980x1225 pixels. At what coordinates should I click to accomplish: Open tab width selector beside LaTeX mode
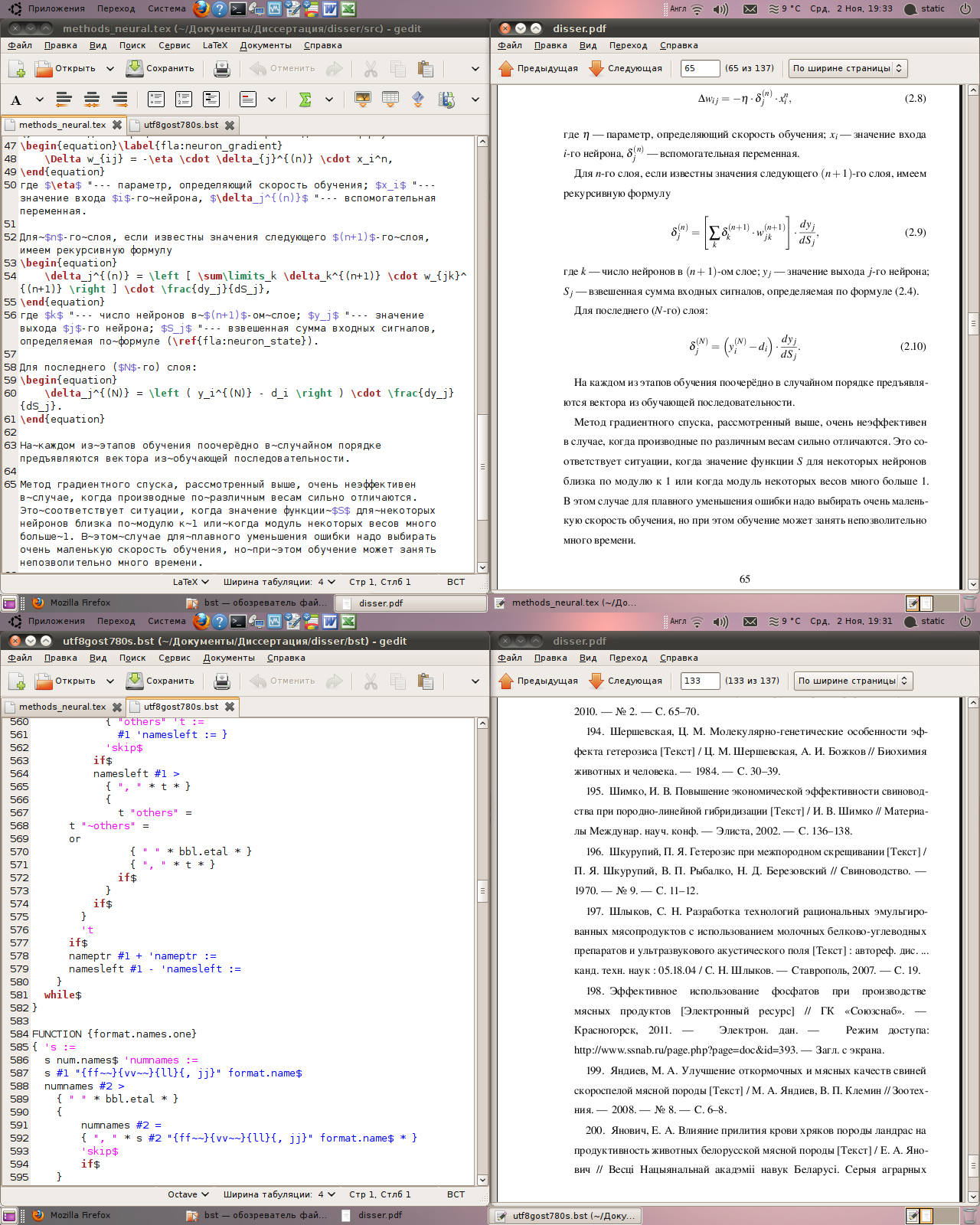(x=279, y=582)
